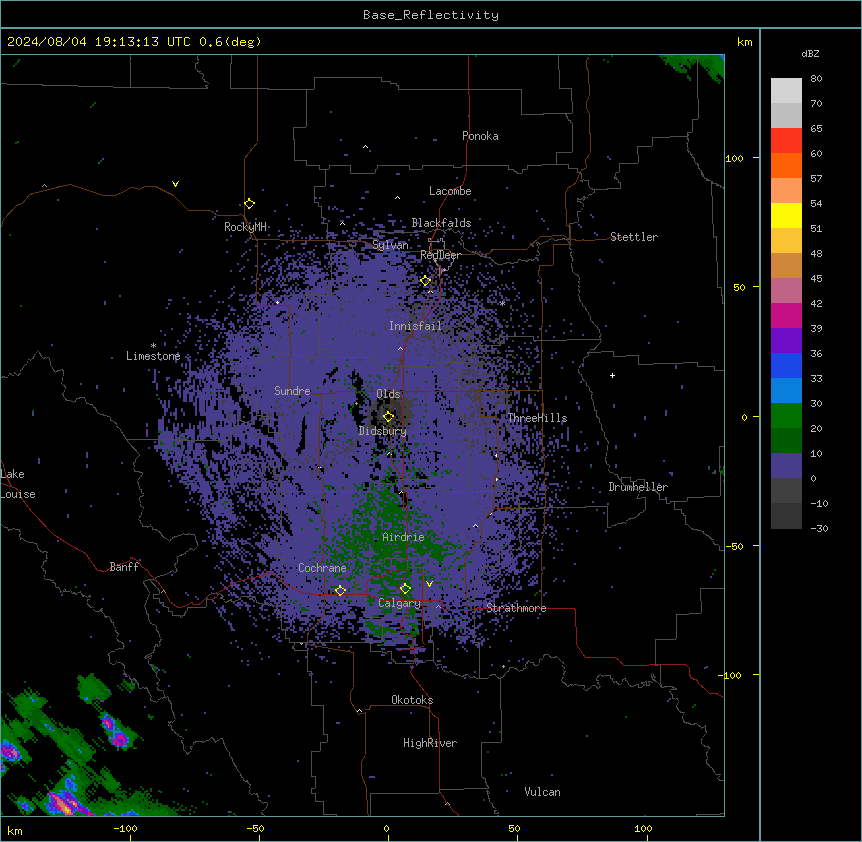Pick the violet purple legend swatch below 39
Viewport: 862px width, 842px height.
[x=786, y=340]
